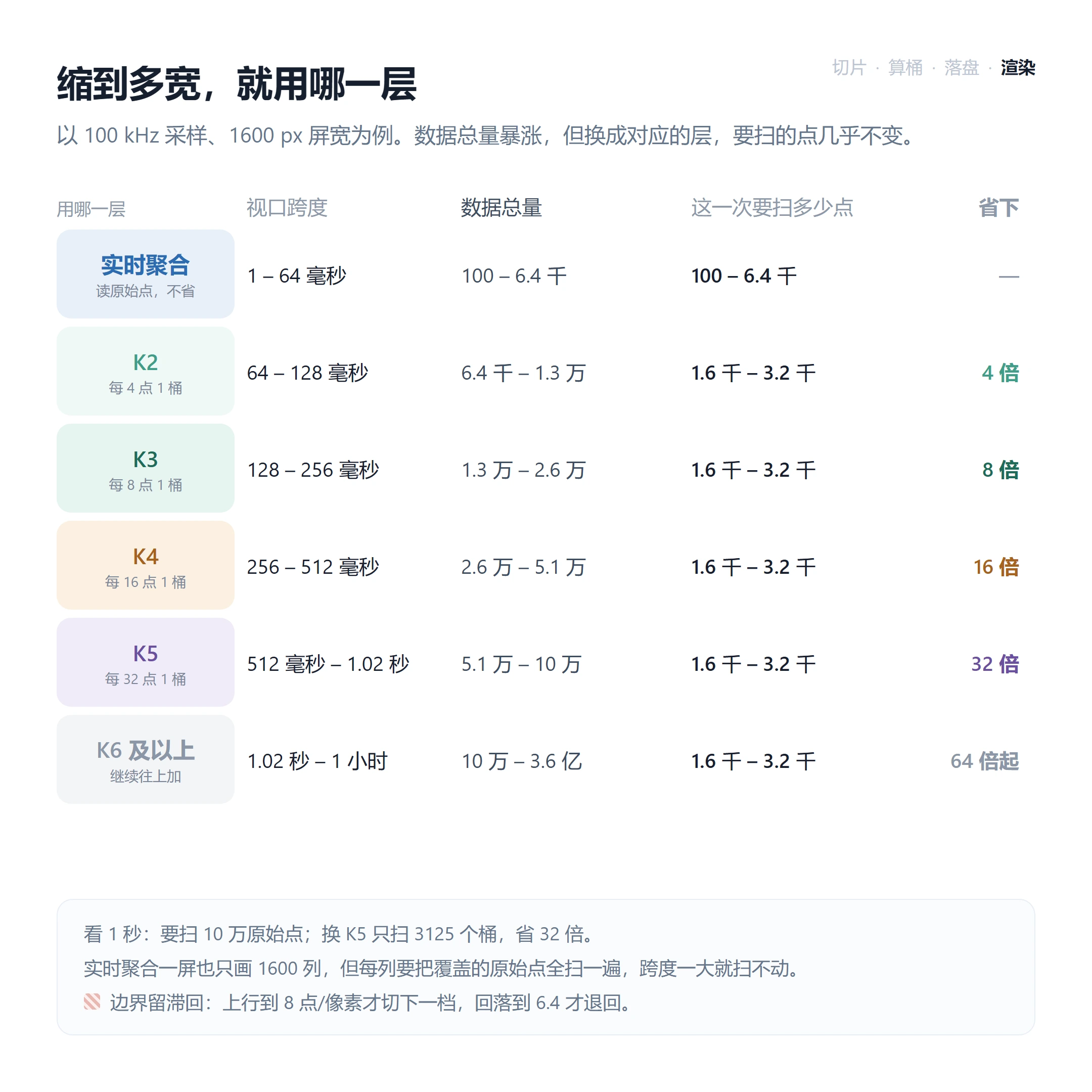Screen dimensions: 1092x1092
Task: Click the 省下 column header
Action: (999, 208)
